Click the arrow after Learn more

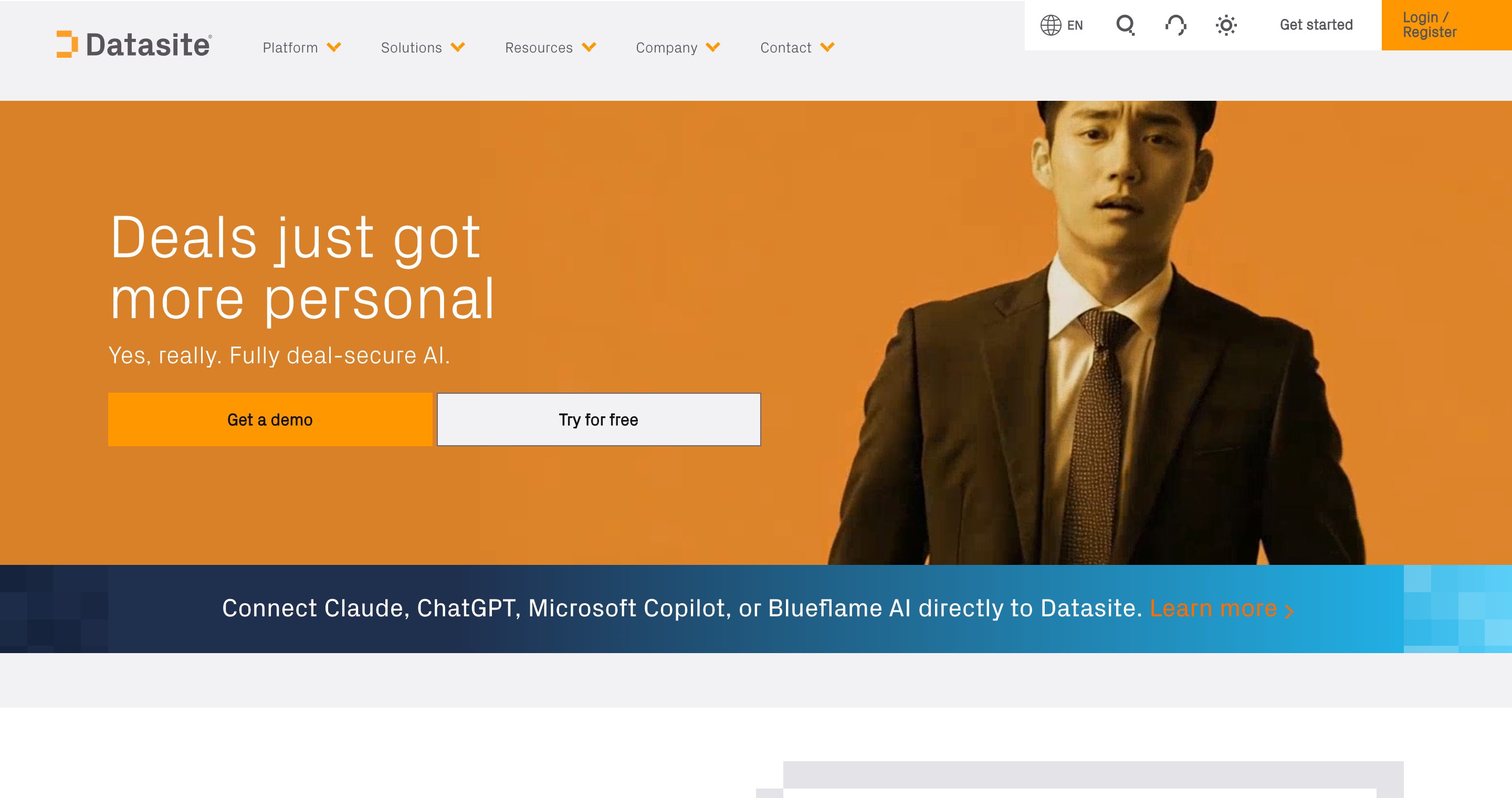[x=1289, y=612]
